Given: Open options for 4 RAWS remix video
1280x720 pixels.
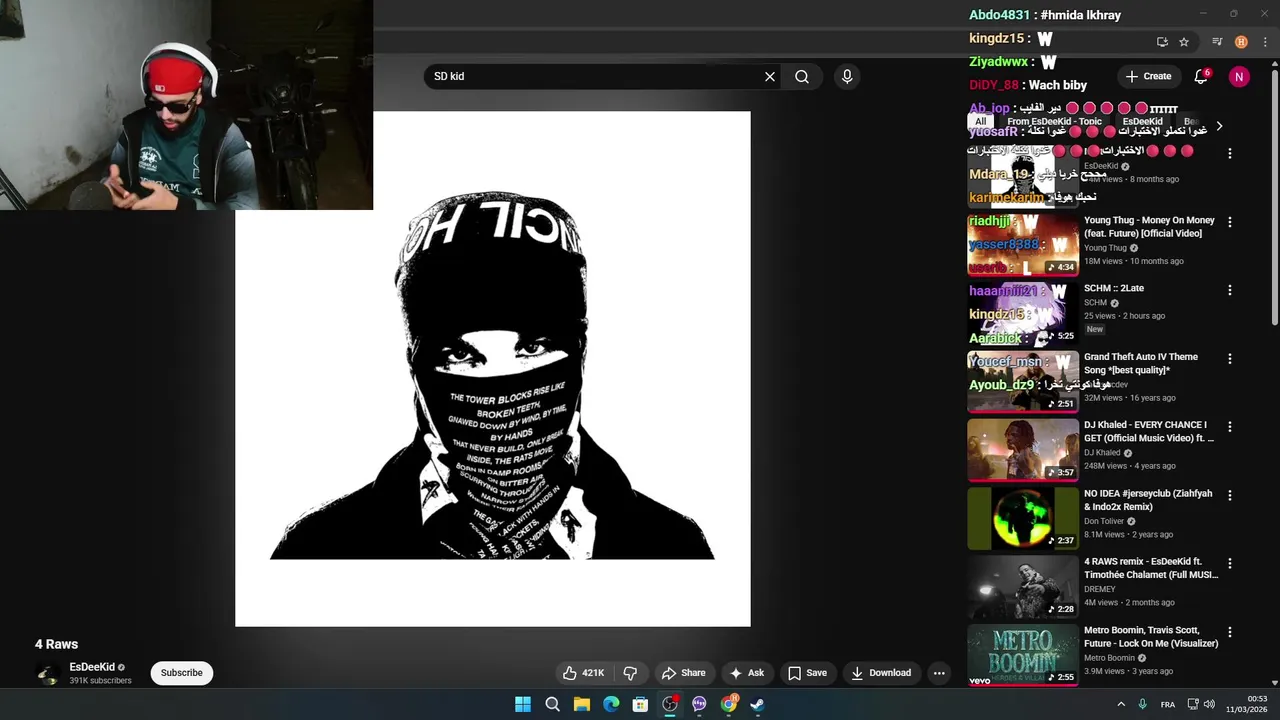Looking at the screenshot, I should pyautogui.click(x=1230, y=563).
